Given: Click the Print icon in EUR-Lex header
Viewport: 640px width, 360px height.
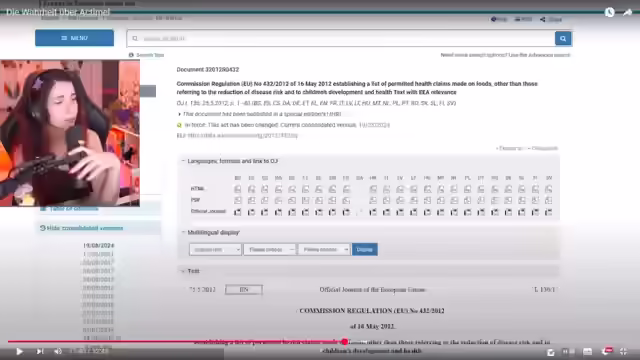Looking at the screenshot, I should [x=523, y=19].
